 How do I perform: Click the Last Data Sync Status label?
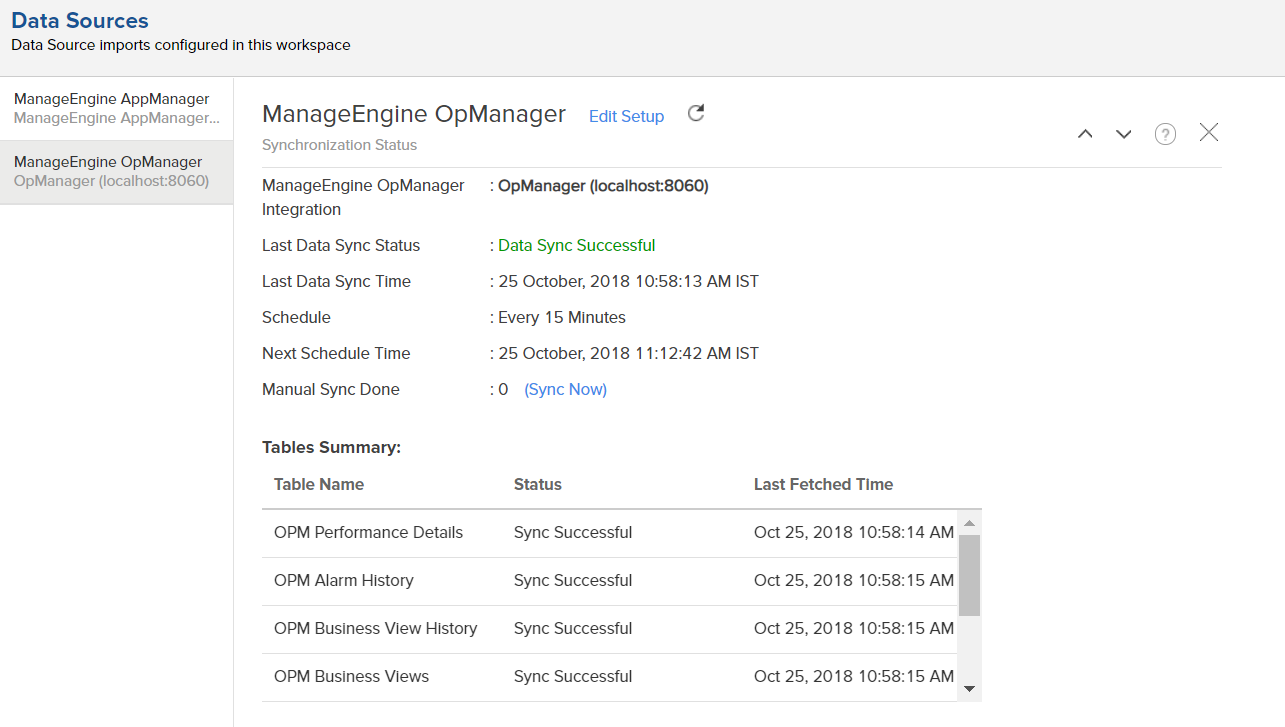[x=341, y=245]
